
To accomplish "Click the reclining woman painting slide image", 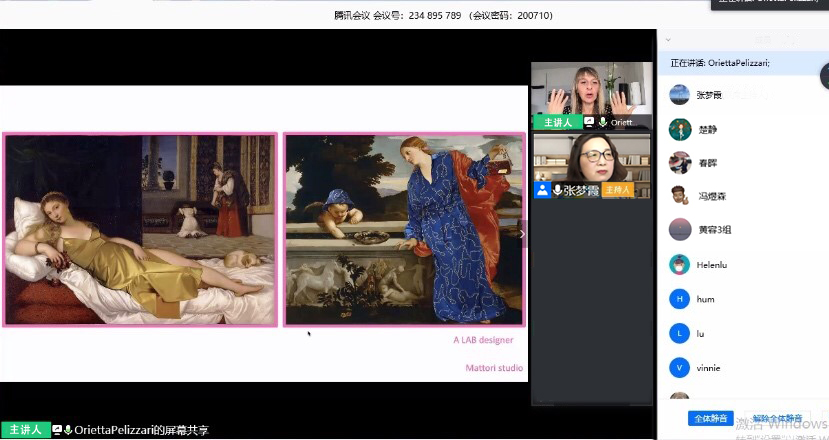I will click(x=140, y=230).
